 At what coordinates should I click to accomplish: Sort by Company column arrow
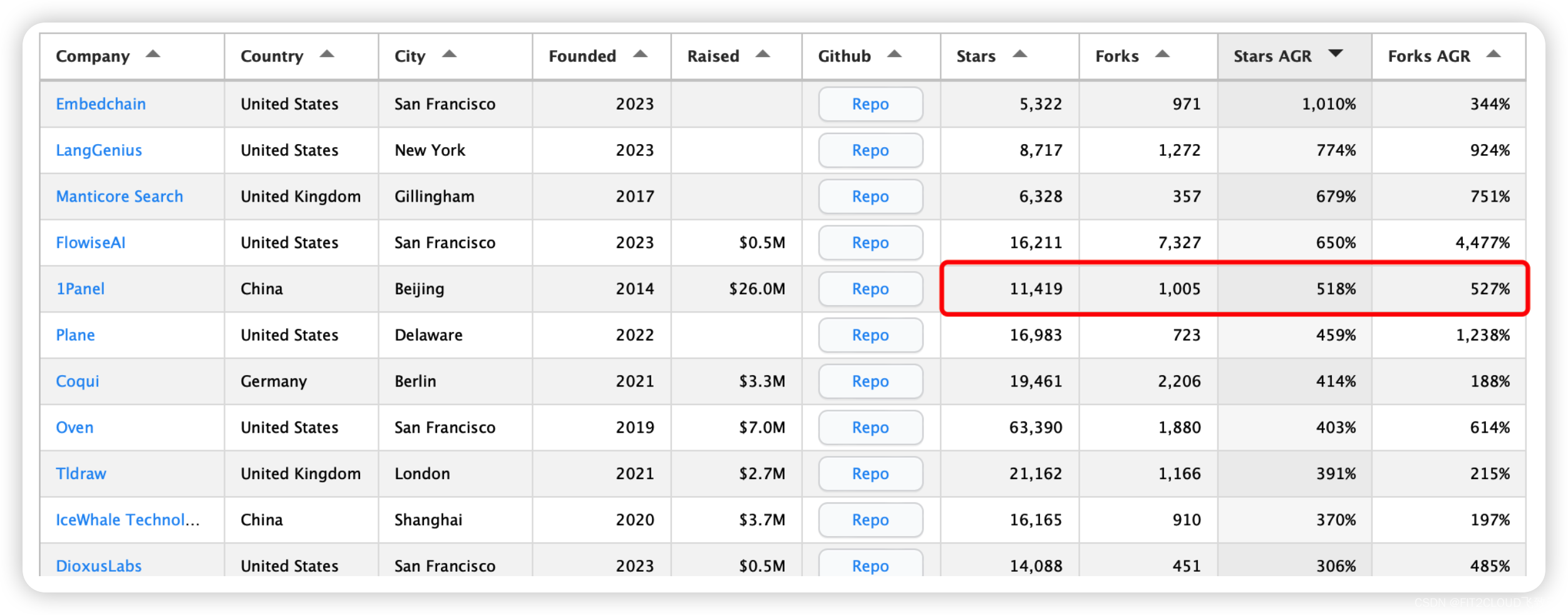point(153,54)
